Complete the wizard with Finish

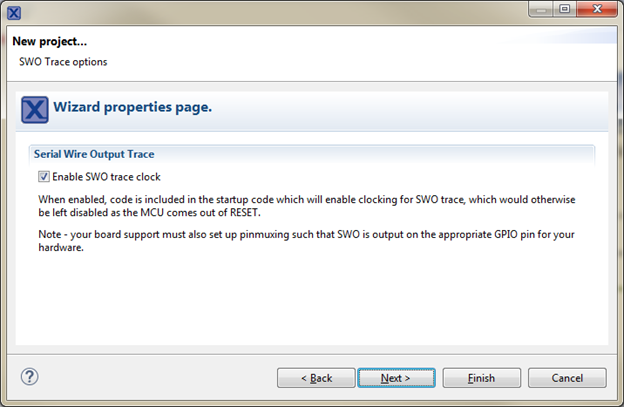click(482, 378)
